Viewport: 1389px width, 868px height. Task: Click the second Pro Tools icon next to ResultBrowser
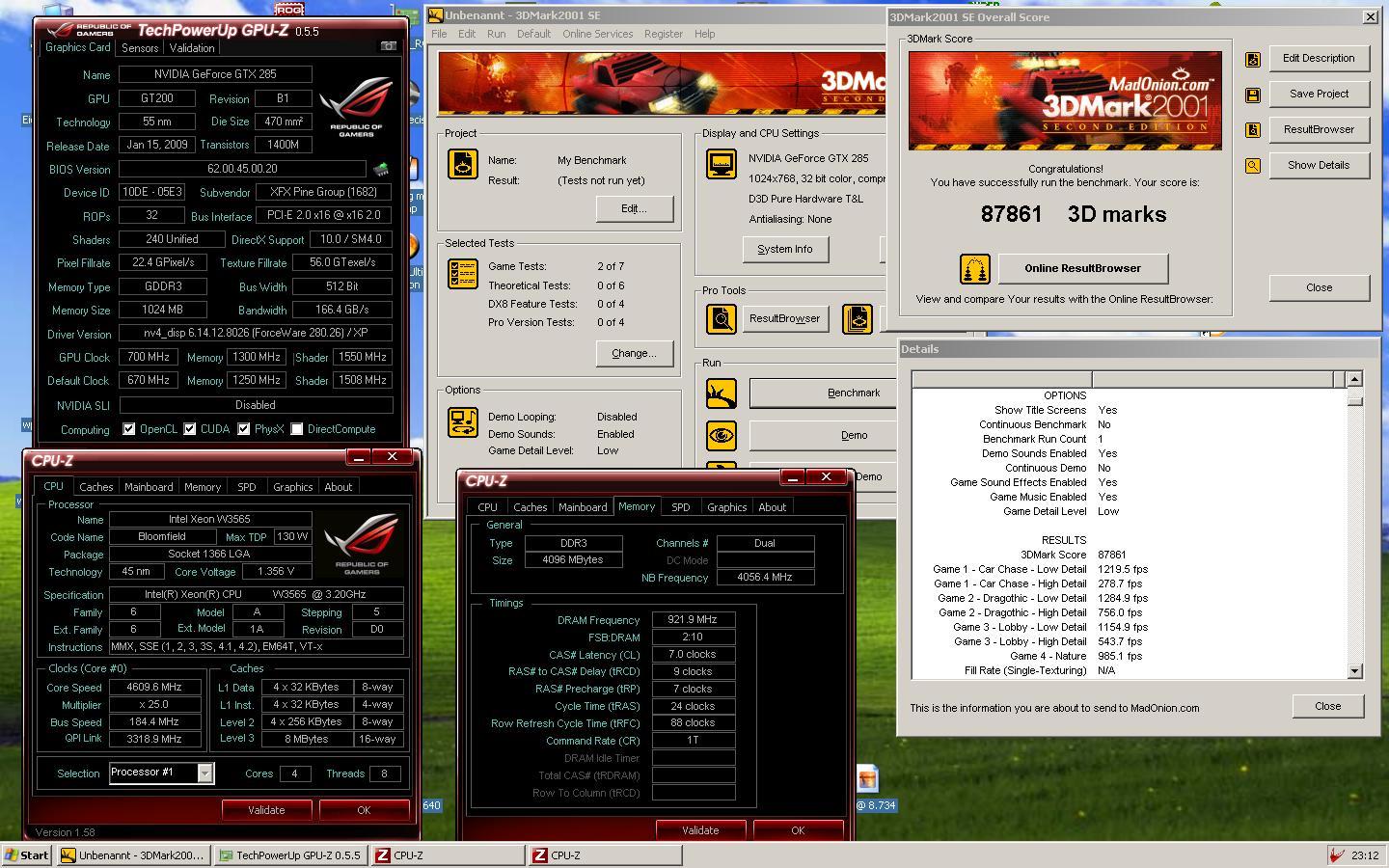coord(858,318)
